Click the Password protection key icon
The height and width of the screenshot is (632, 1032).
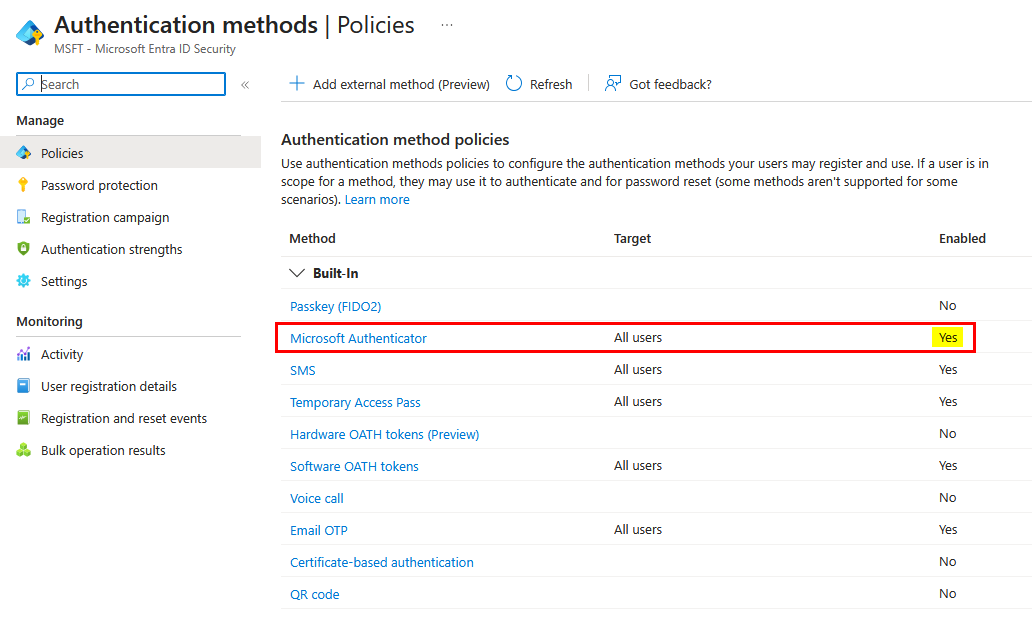coord(24,185)
